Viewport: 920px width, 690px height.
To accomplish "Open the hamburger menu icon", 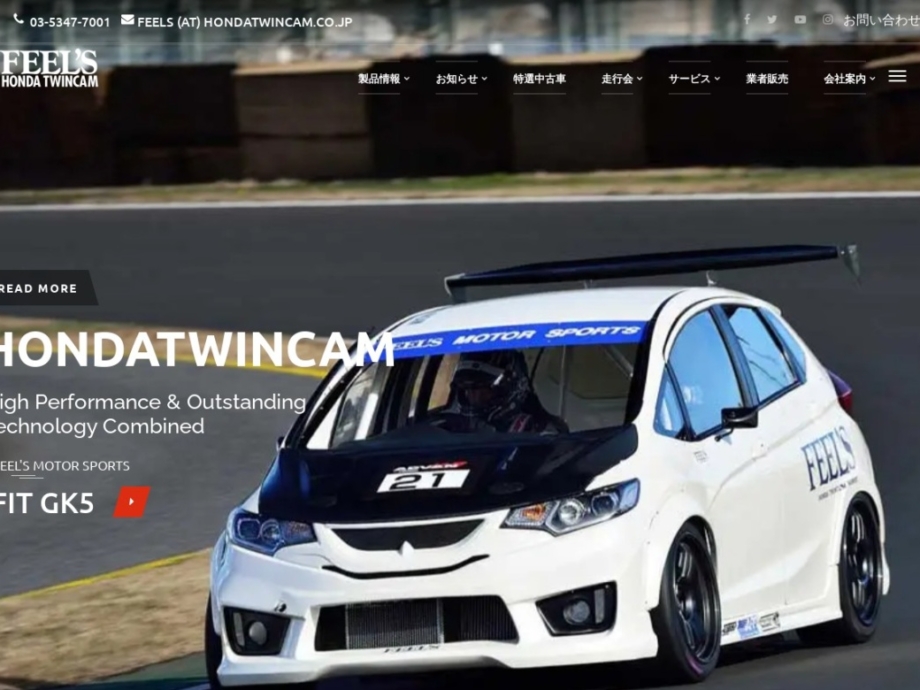I will tap(899, 76).
